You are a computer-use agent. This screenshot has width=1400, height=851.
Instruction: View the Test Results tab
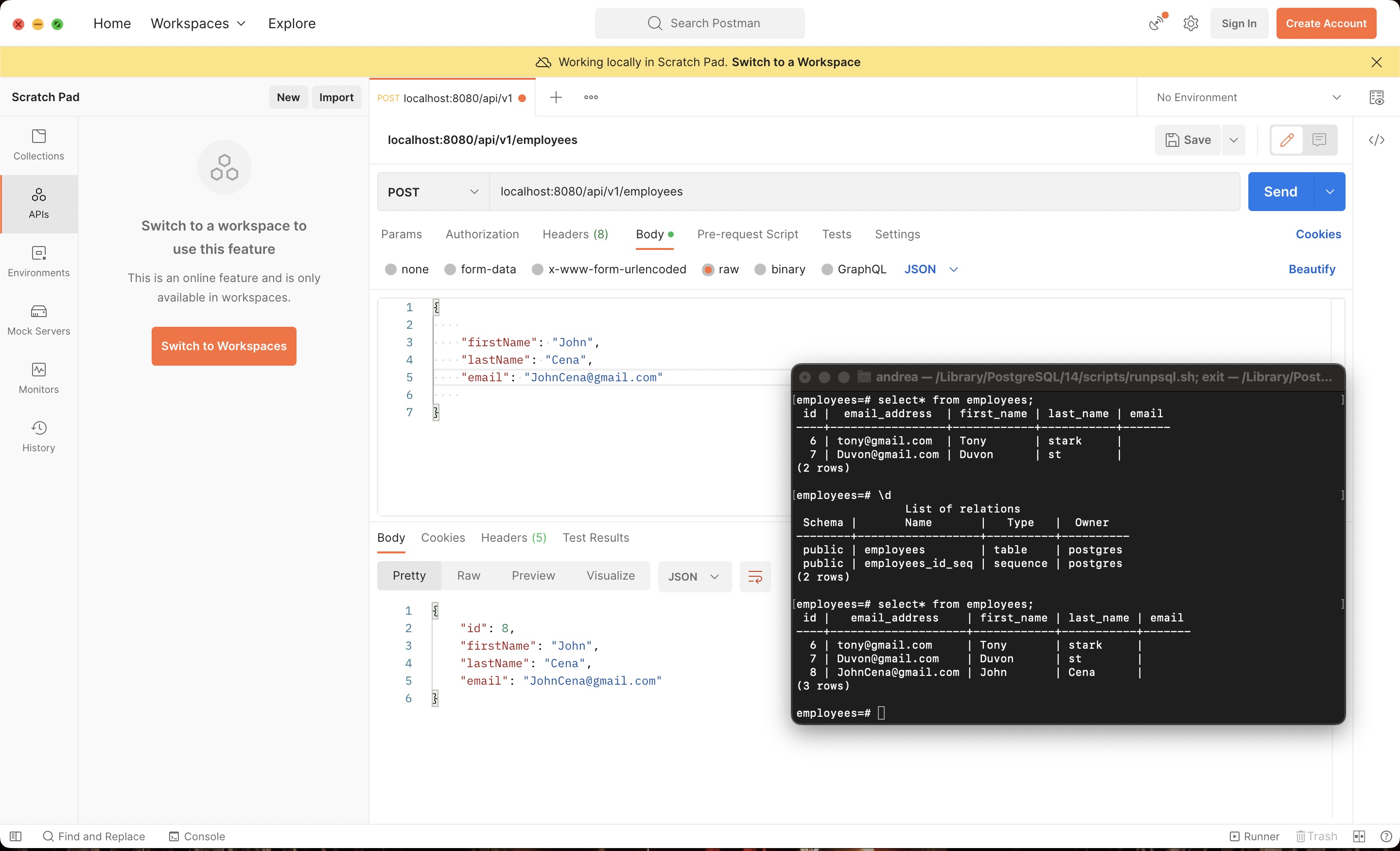point(596,537)
